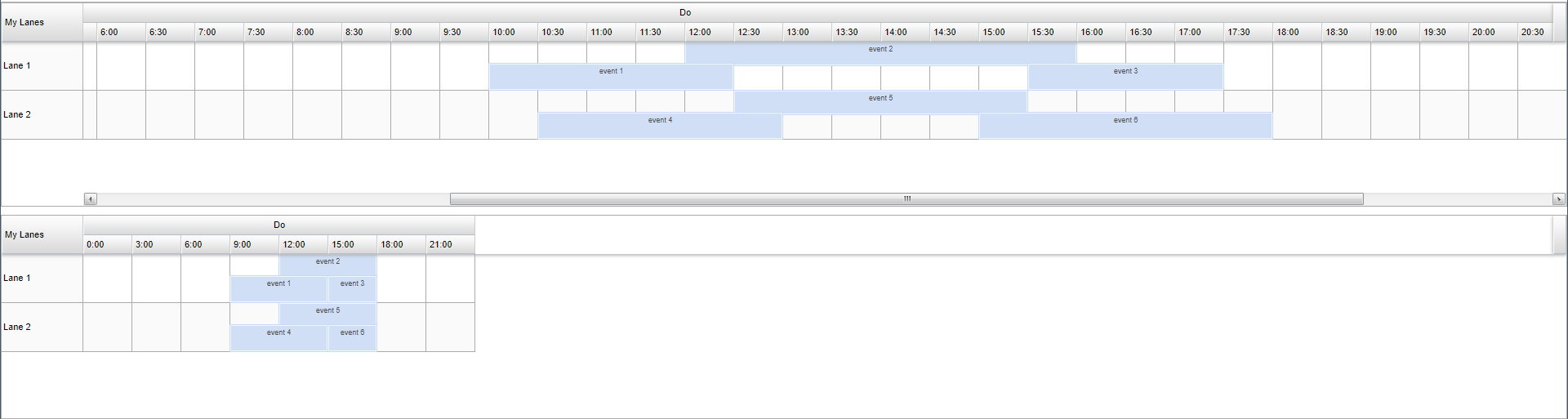Screen dimensions: 1568x419
Task: Click the 6:00 time header in top scheduler
Action: point(121,33)
